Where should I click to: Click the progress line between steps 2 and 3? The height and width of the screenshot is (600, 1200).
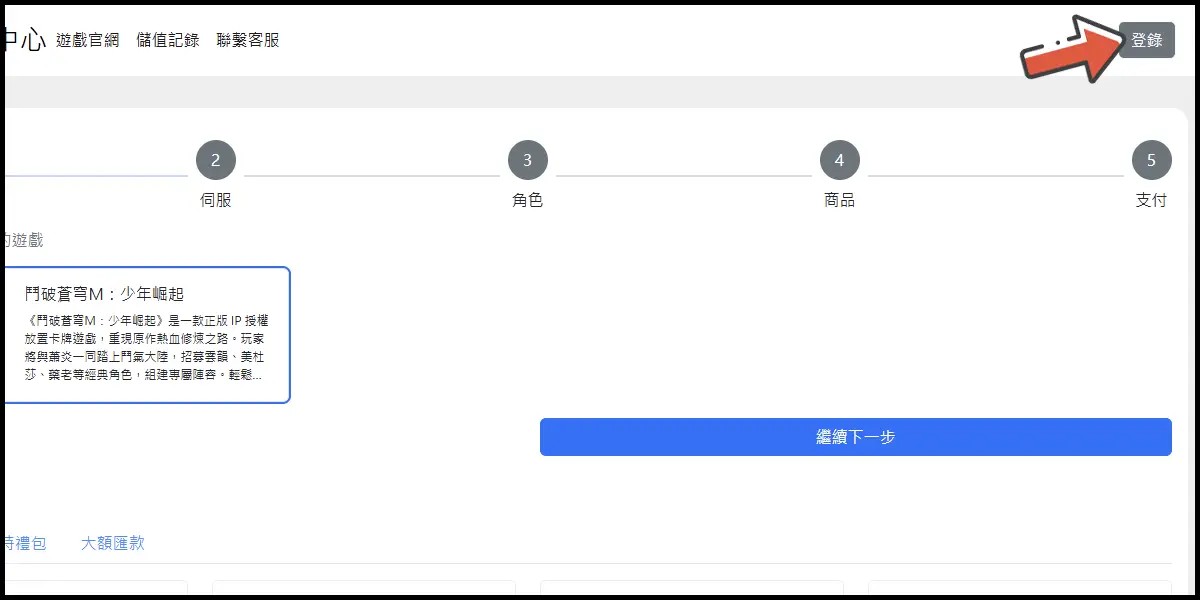click(372, 176)
